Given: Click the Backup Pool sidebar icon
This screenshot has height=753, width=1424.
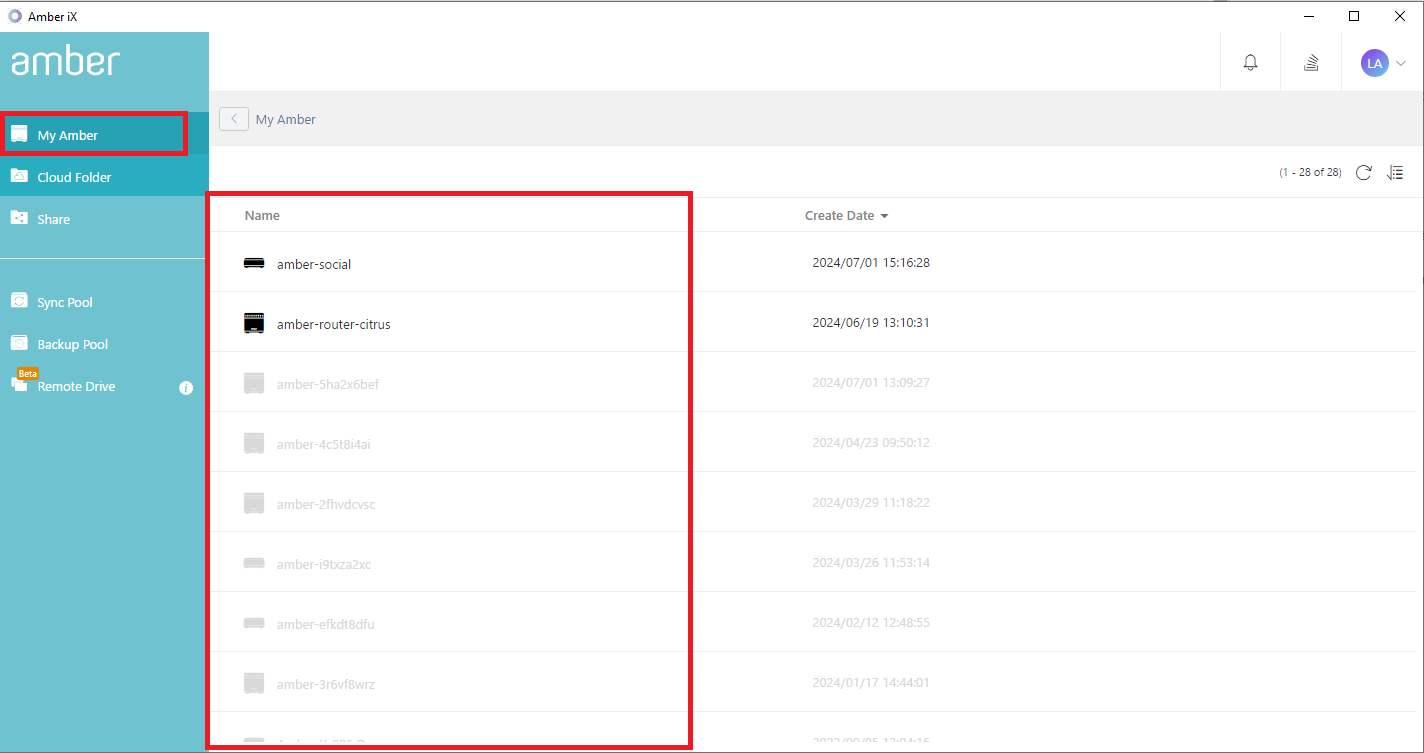Looking at the screenshot, I should [19, 343].
